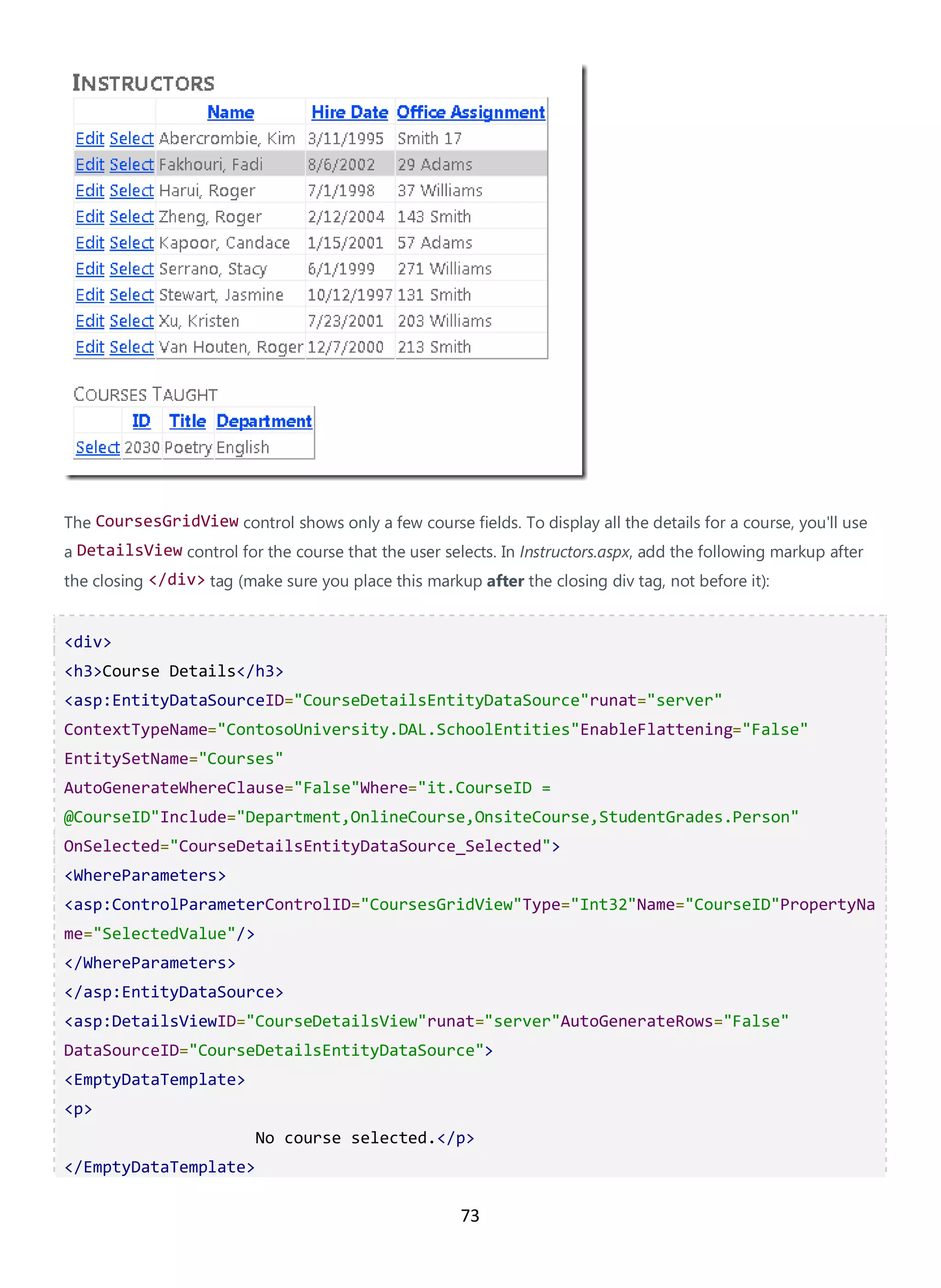Click the opening EmptyDataTemplate tag line
This screenshot has width=941, height=1288.
[x=155, y=1080]
